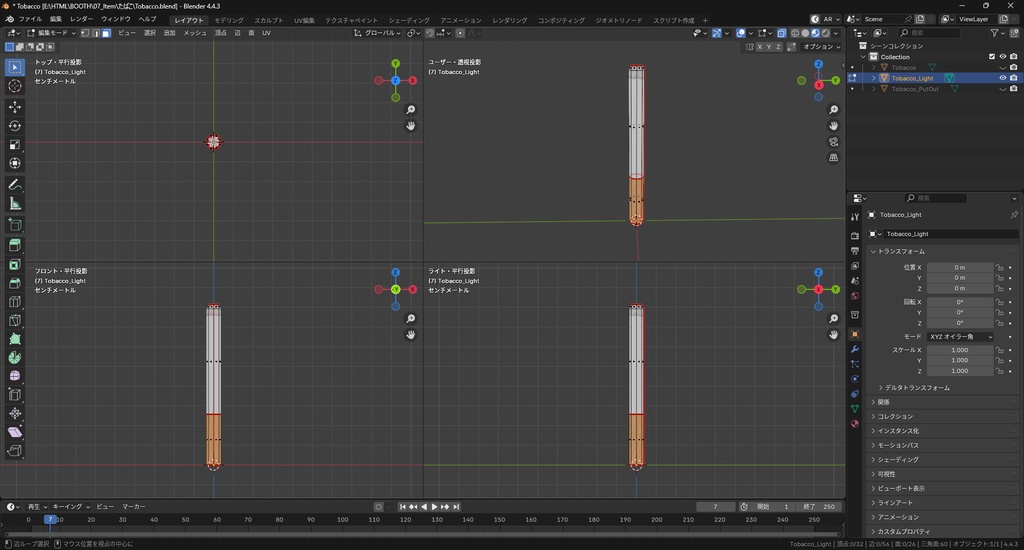The image size is (1024, 550).
Task: Expand Tobacco_PutOut in the outliner
Action: point(874,89)
